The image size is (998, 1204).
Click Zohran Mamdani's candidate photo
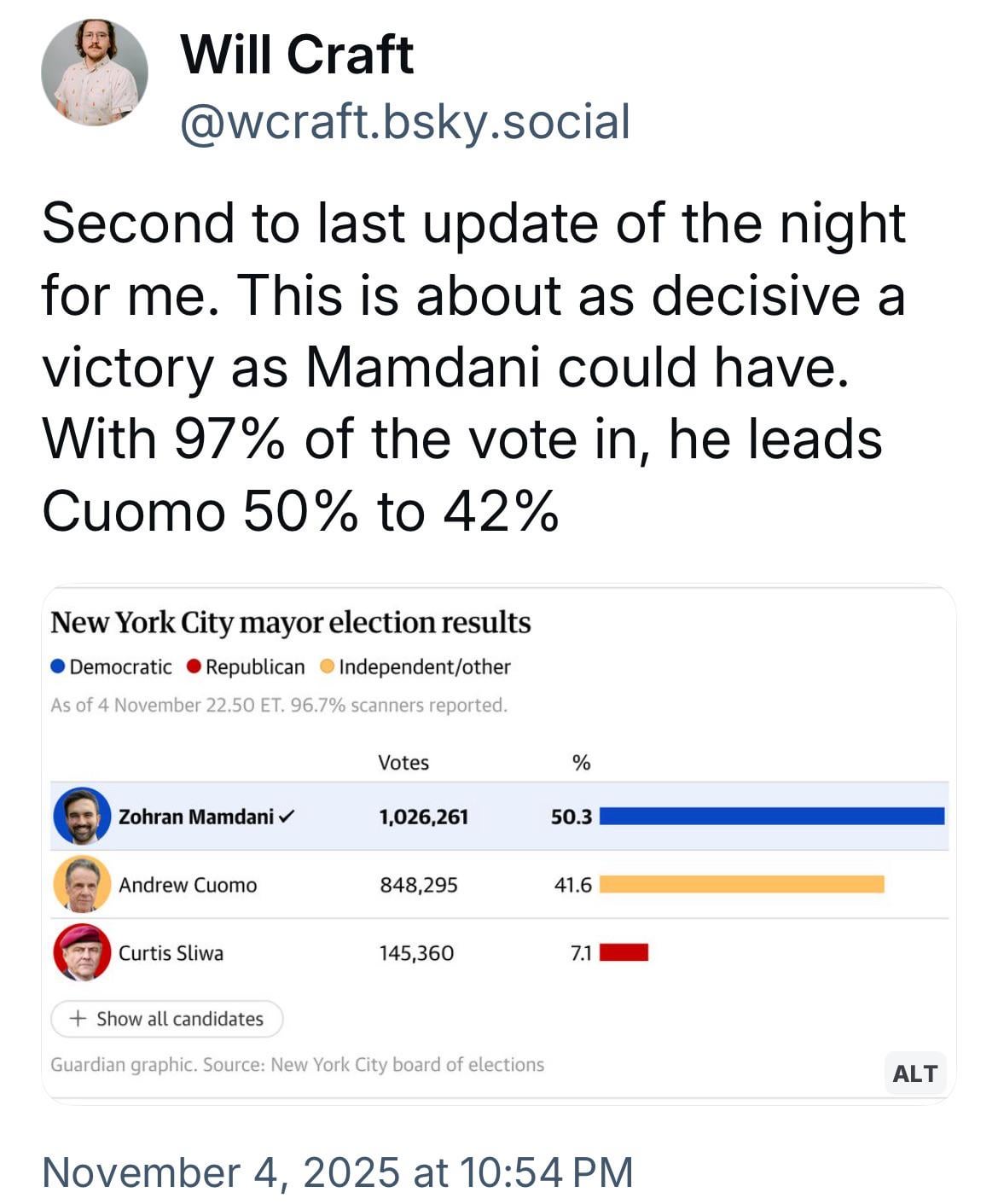pyautogui.click(x=82, y=817)
